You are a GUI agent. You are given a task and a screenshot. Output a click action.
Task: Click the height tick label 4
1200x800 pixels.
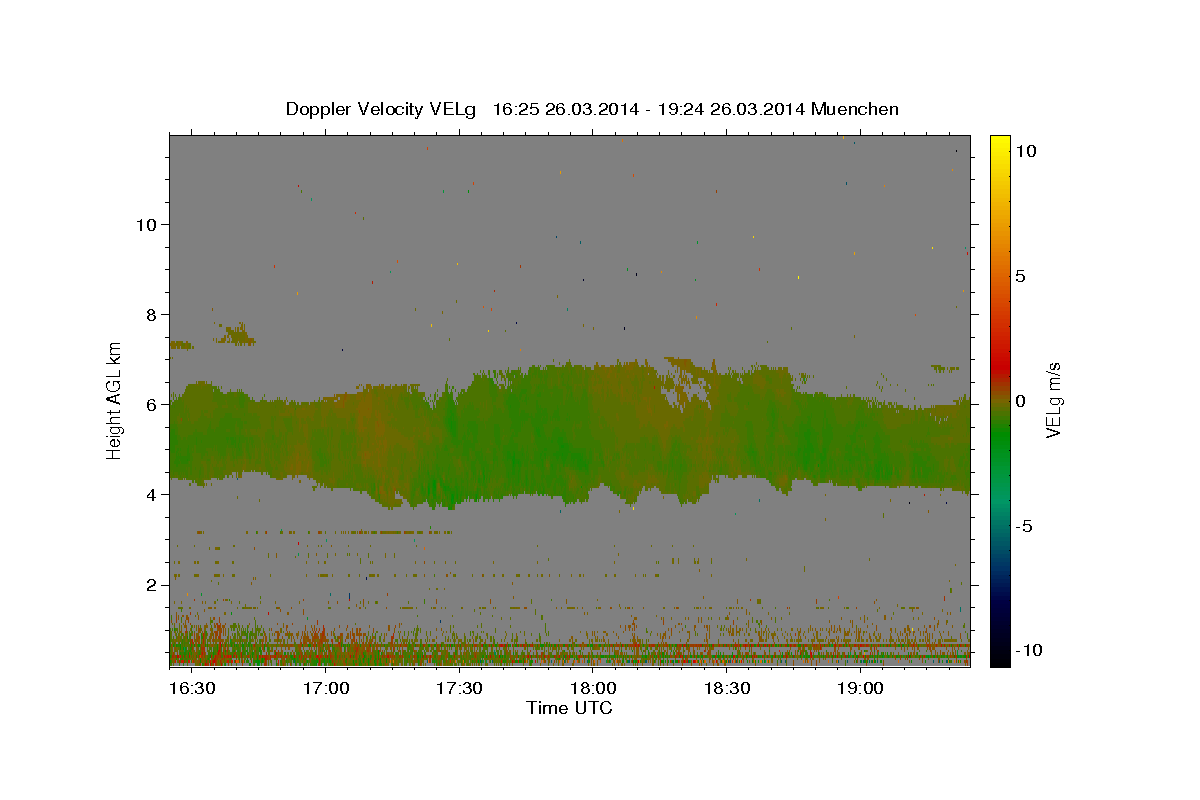[x=153, y=494]
